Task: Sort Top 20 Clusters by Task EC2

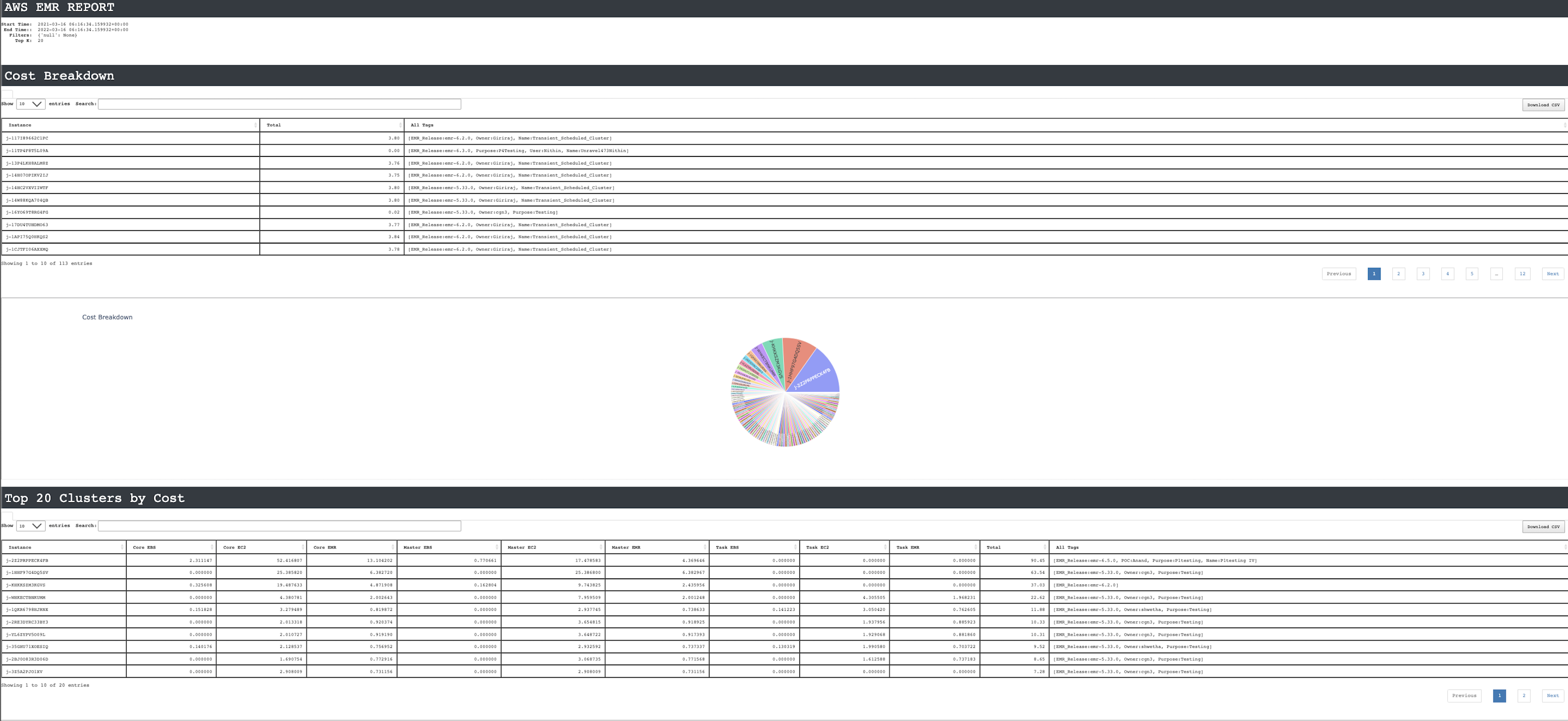Action: pyautogui.click(x=844, y=548)
